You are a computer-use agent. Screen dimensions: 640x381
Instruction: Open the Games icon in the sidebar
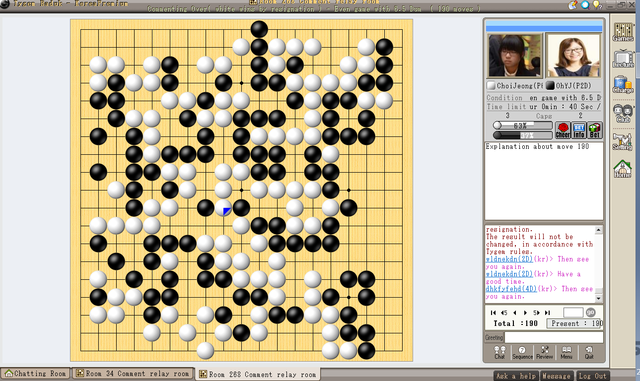(623, 31)
